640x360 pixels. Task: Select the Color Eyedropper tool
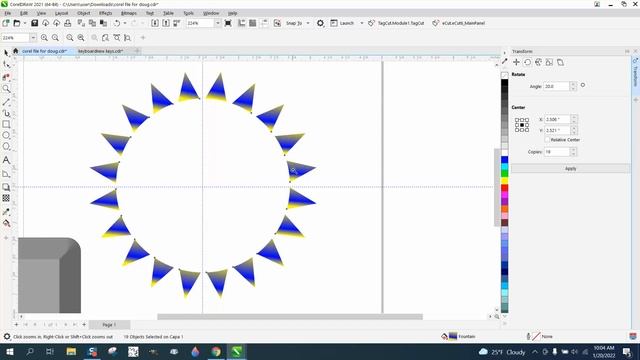coord(6,212)
